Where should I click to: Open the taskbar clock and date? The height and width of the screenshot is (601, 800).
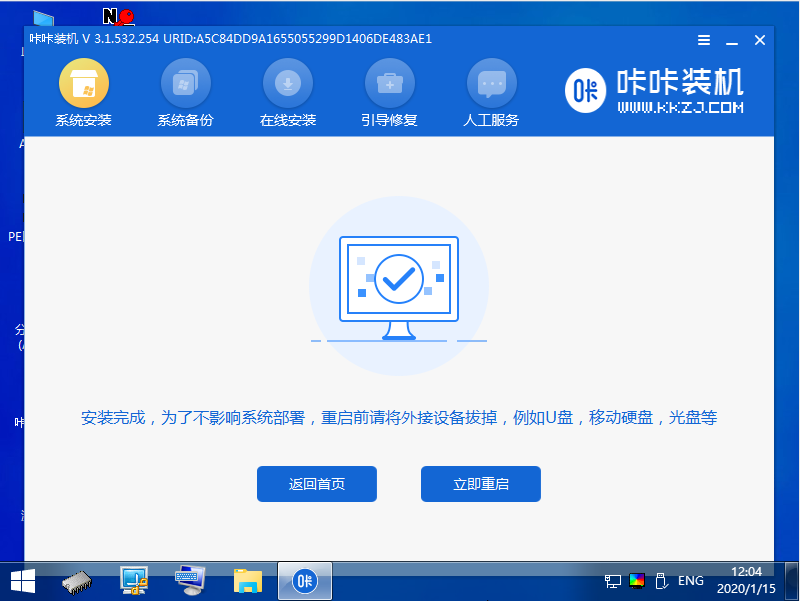tap(749, 580)
